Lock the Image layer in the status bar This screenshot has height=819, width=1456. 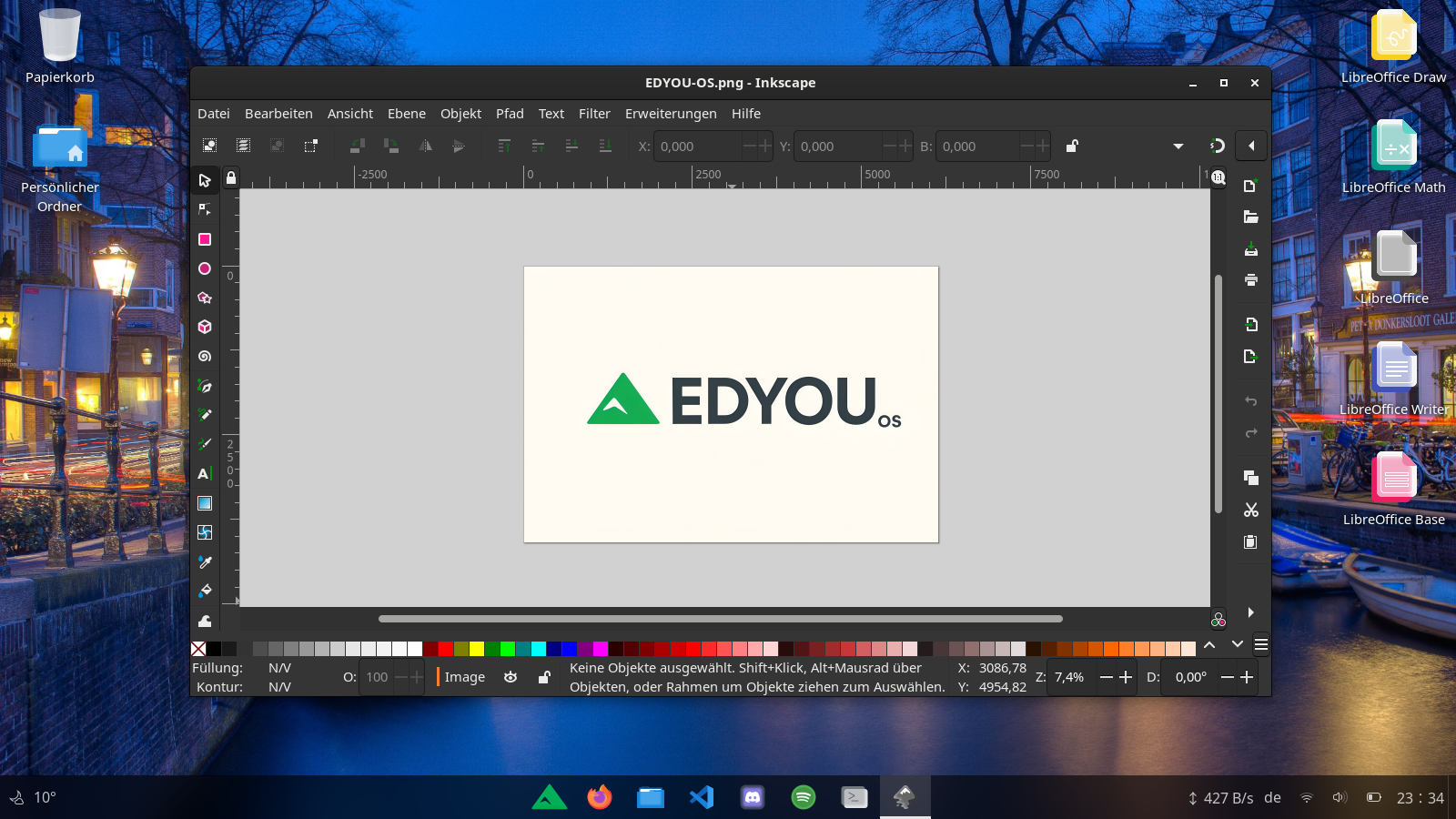point(544,677)
